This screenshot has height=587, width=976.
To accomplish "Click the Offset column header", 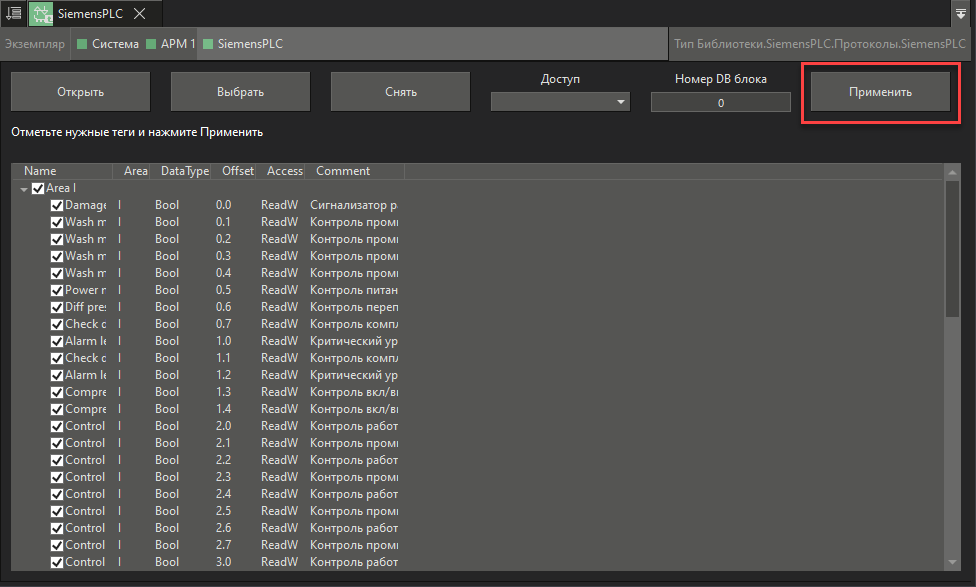I will pyautogui.click(x=237, y=170).
